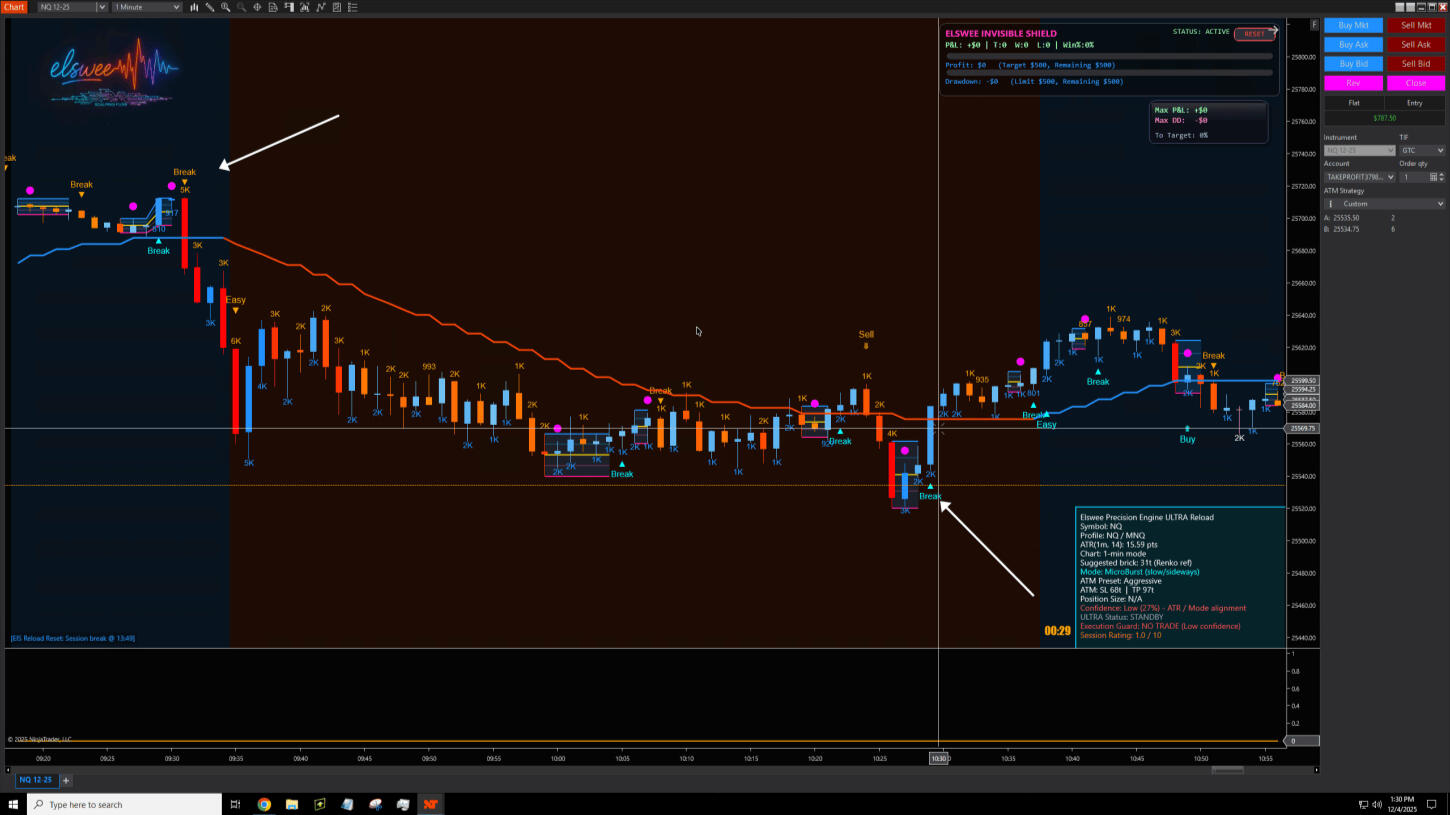
Task: Select the Drawing Tools pencil icon
Action: pos(209,7)
